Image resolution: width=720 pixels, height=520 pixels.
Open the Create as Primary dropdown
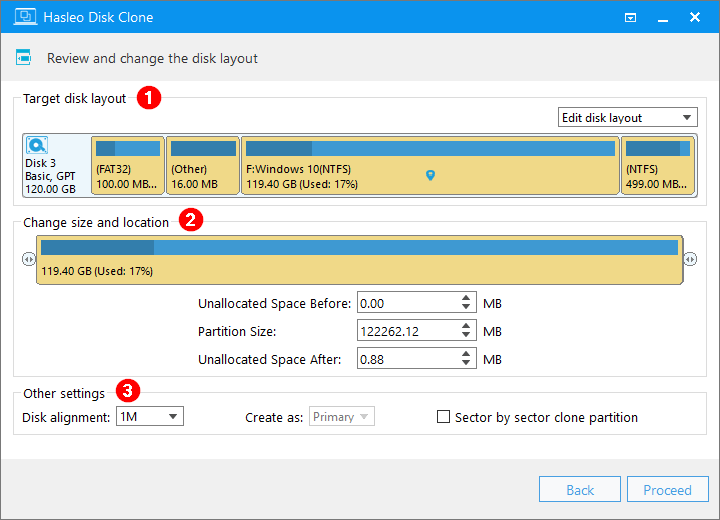click(342, 416)
